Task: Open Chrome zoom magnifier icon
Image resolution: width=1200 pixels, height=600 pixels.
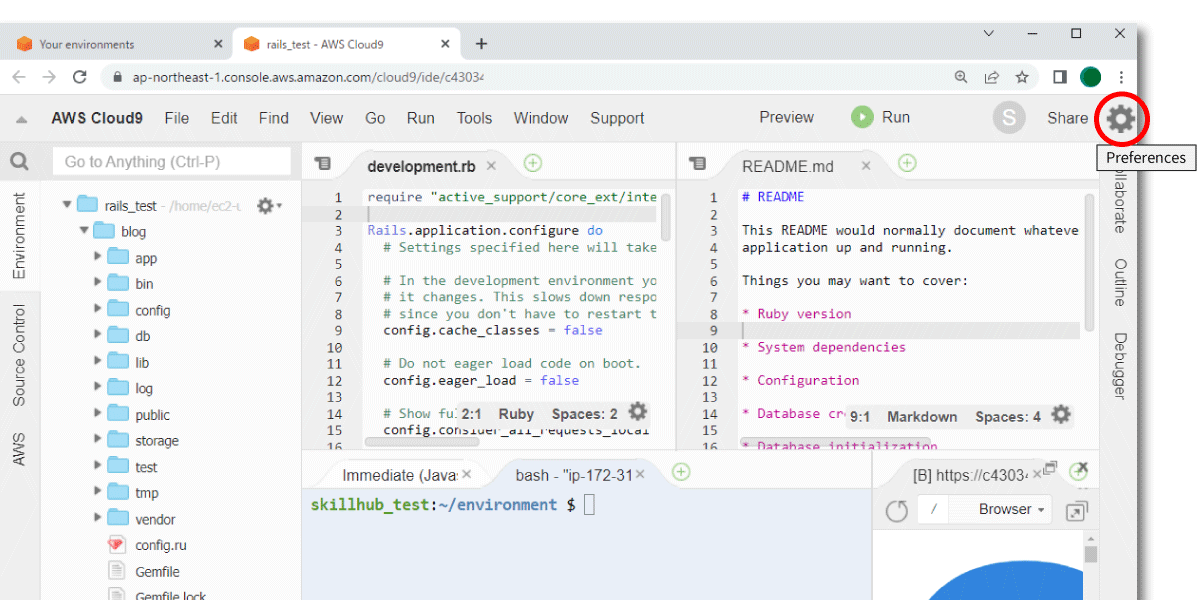Action: 961,77
